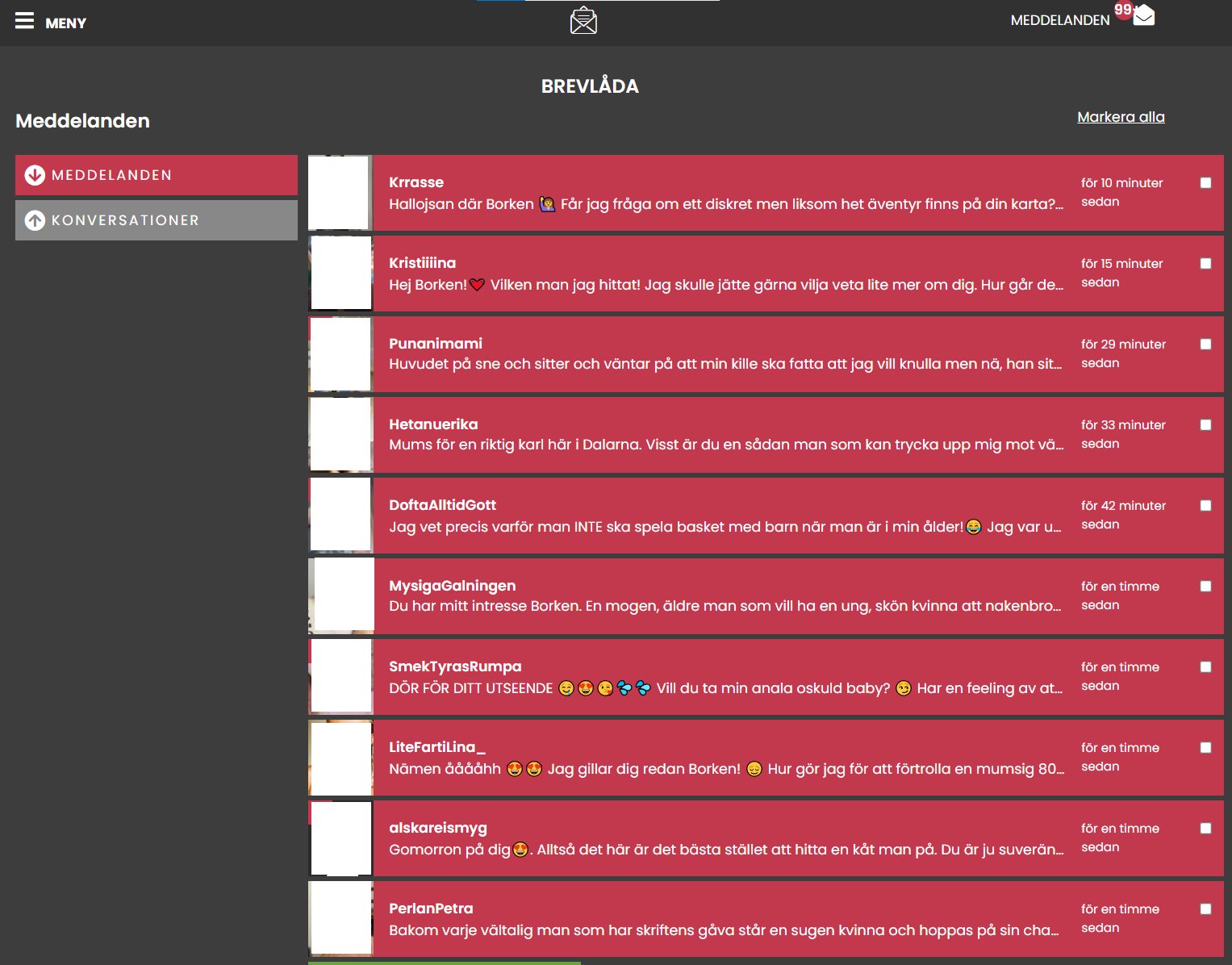Open alskareismyg's profile thumbnail
1232x965 pixels.
340,838
